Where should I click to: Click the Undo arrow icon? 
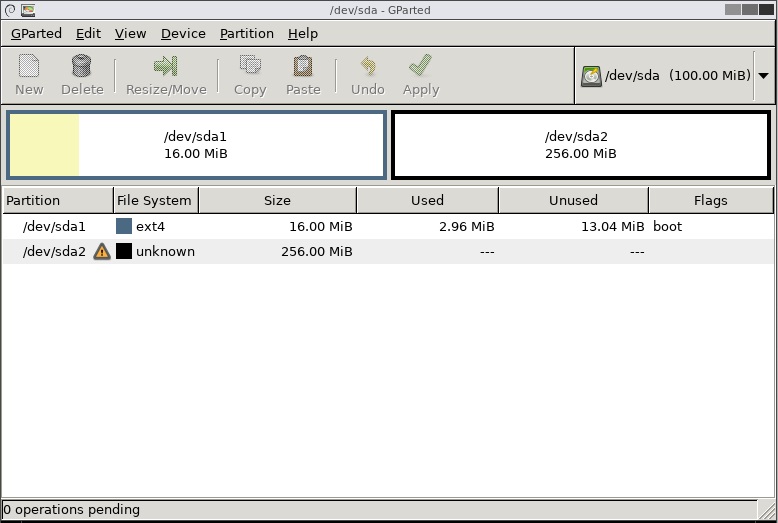pyautogui.click(x=368, y=65)
